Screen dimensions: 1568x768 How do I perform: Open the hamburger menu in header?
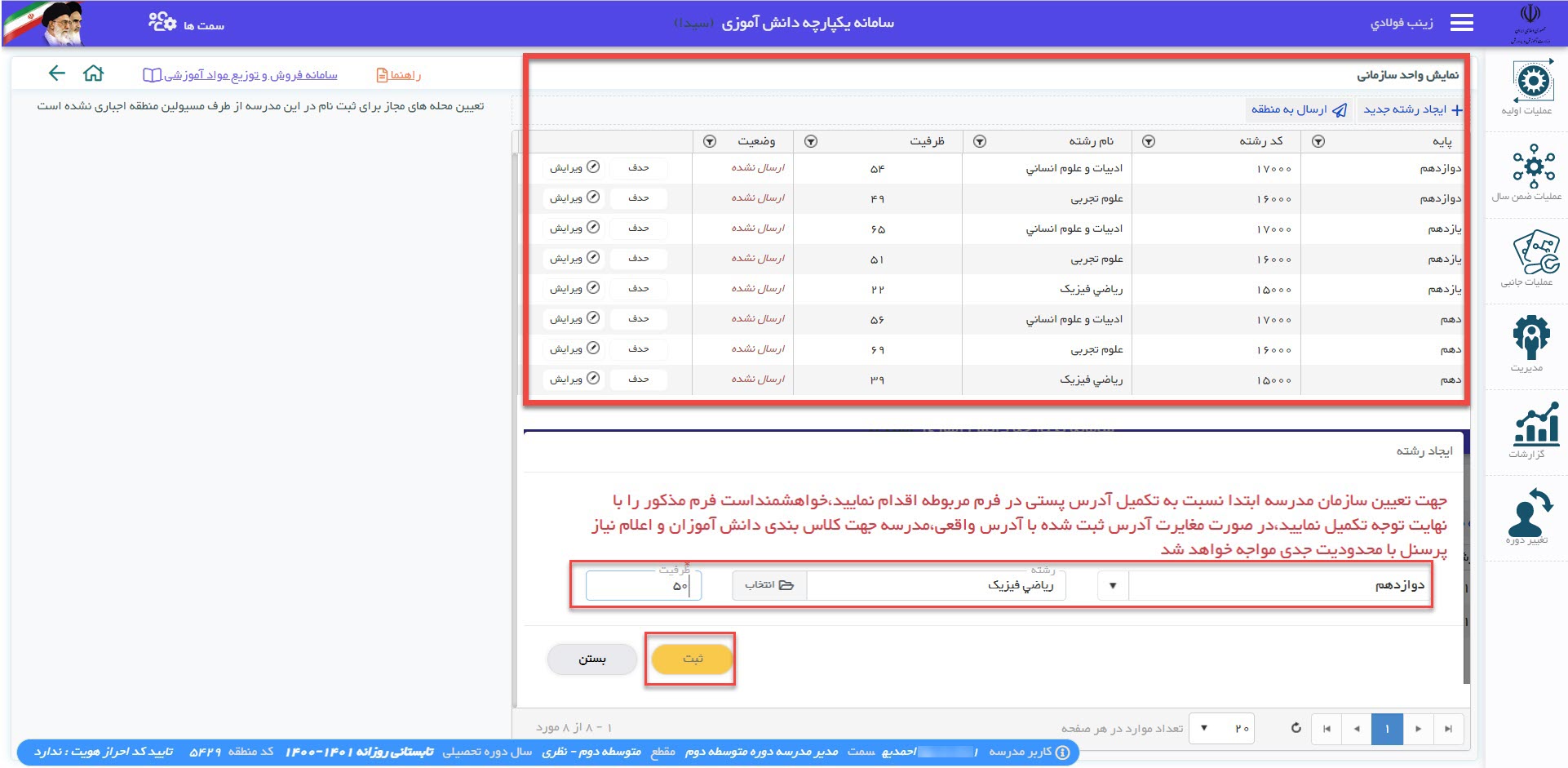pos(1461,23)
